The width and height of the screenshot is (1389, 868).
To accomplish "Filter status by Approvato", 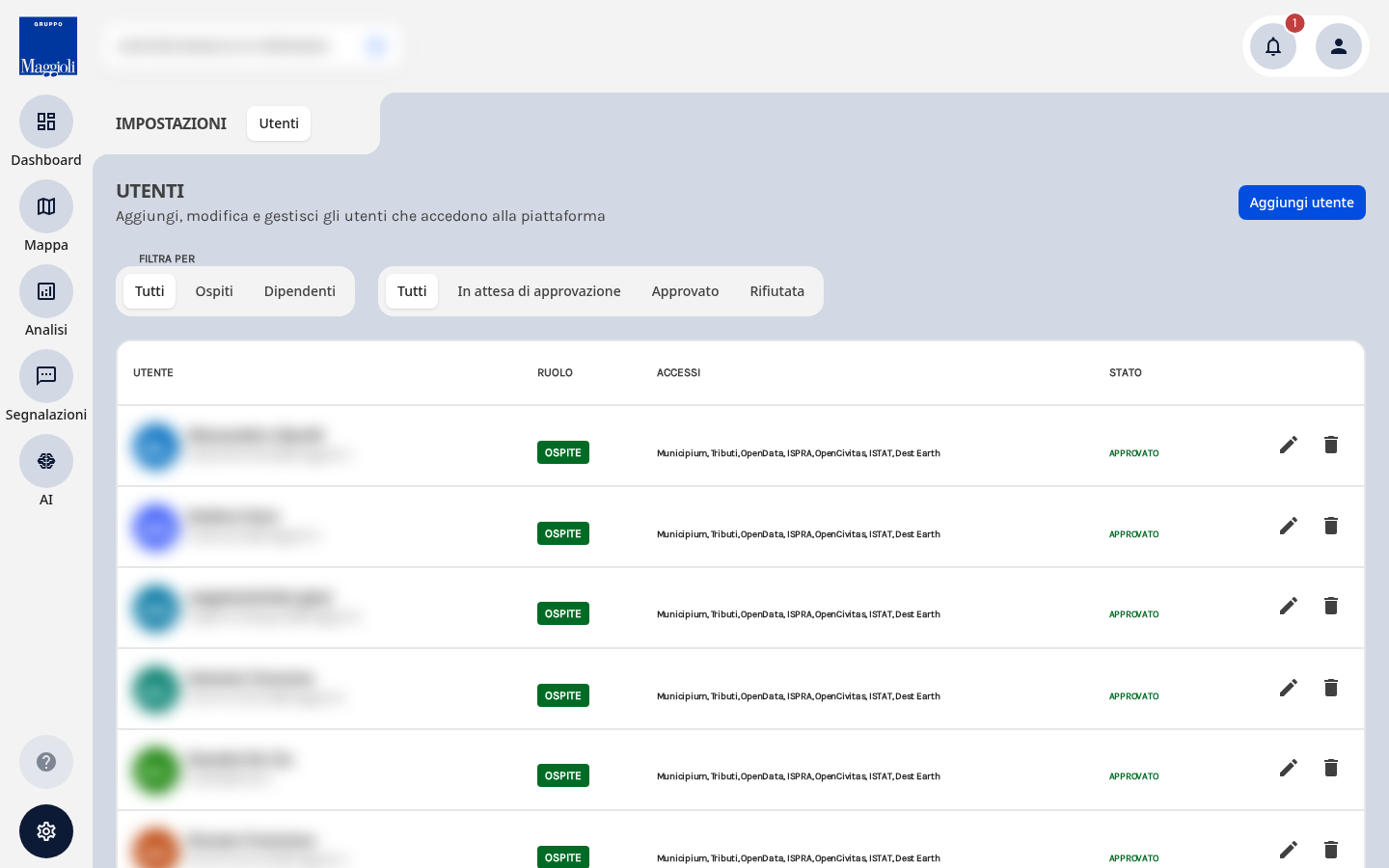I will point(685,291).
